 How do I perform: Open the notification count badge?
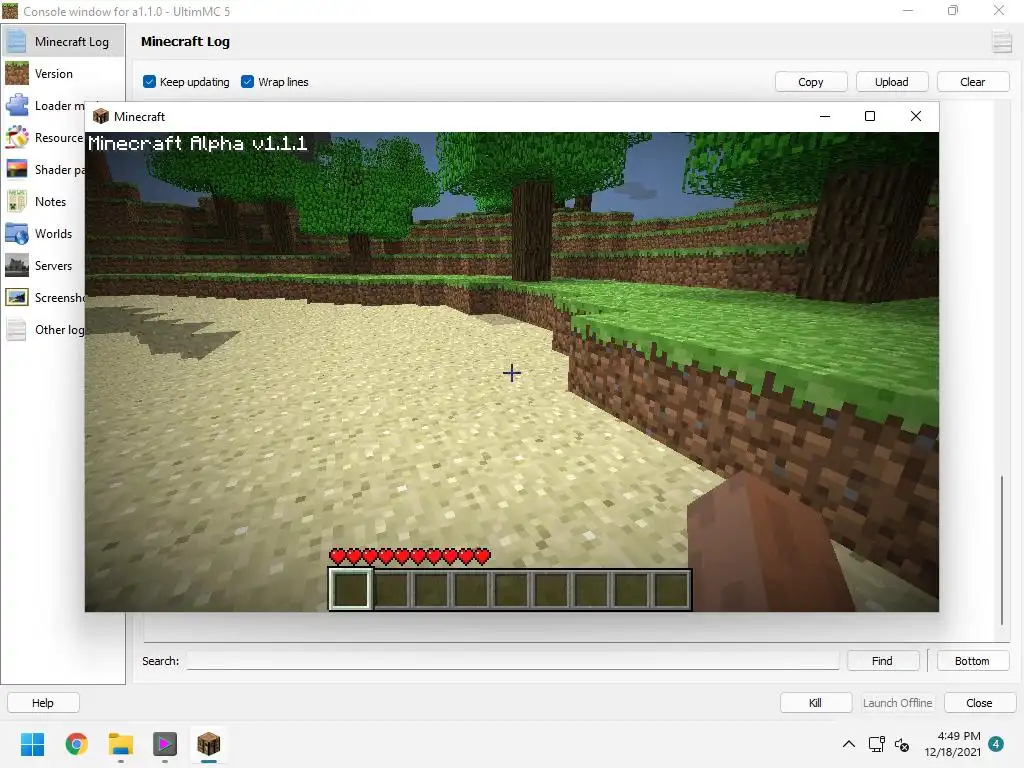point(996,744)
